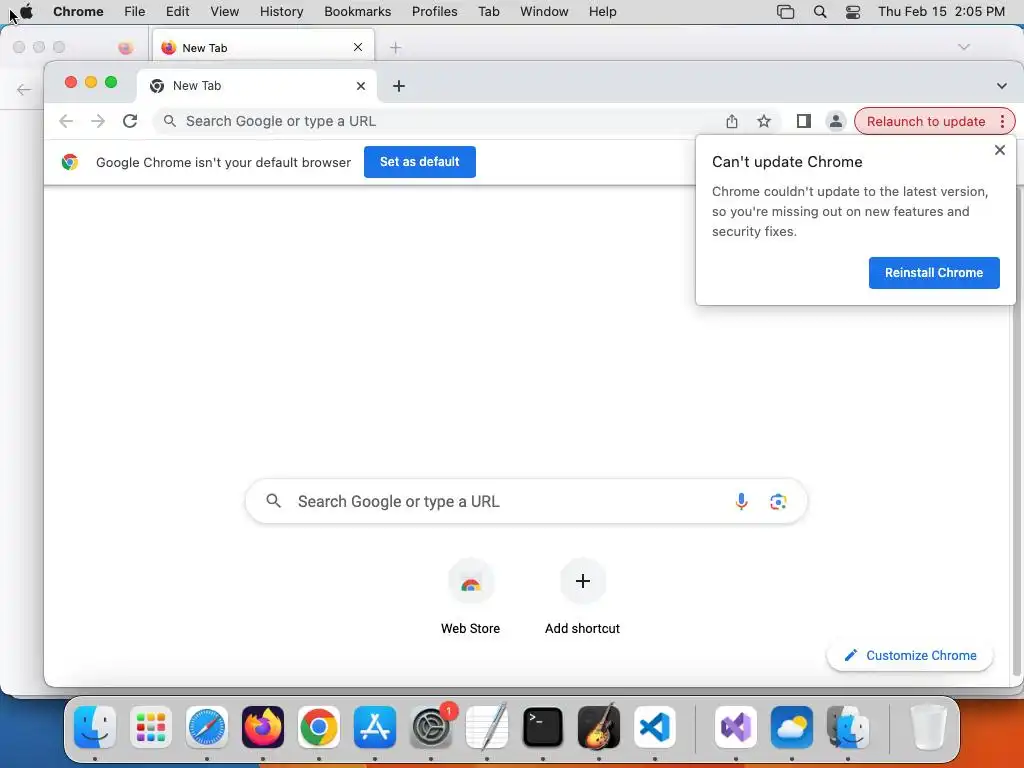
Task: Click the center Google search box
Action: tap(526, 502)
